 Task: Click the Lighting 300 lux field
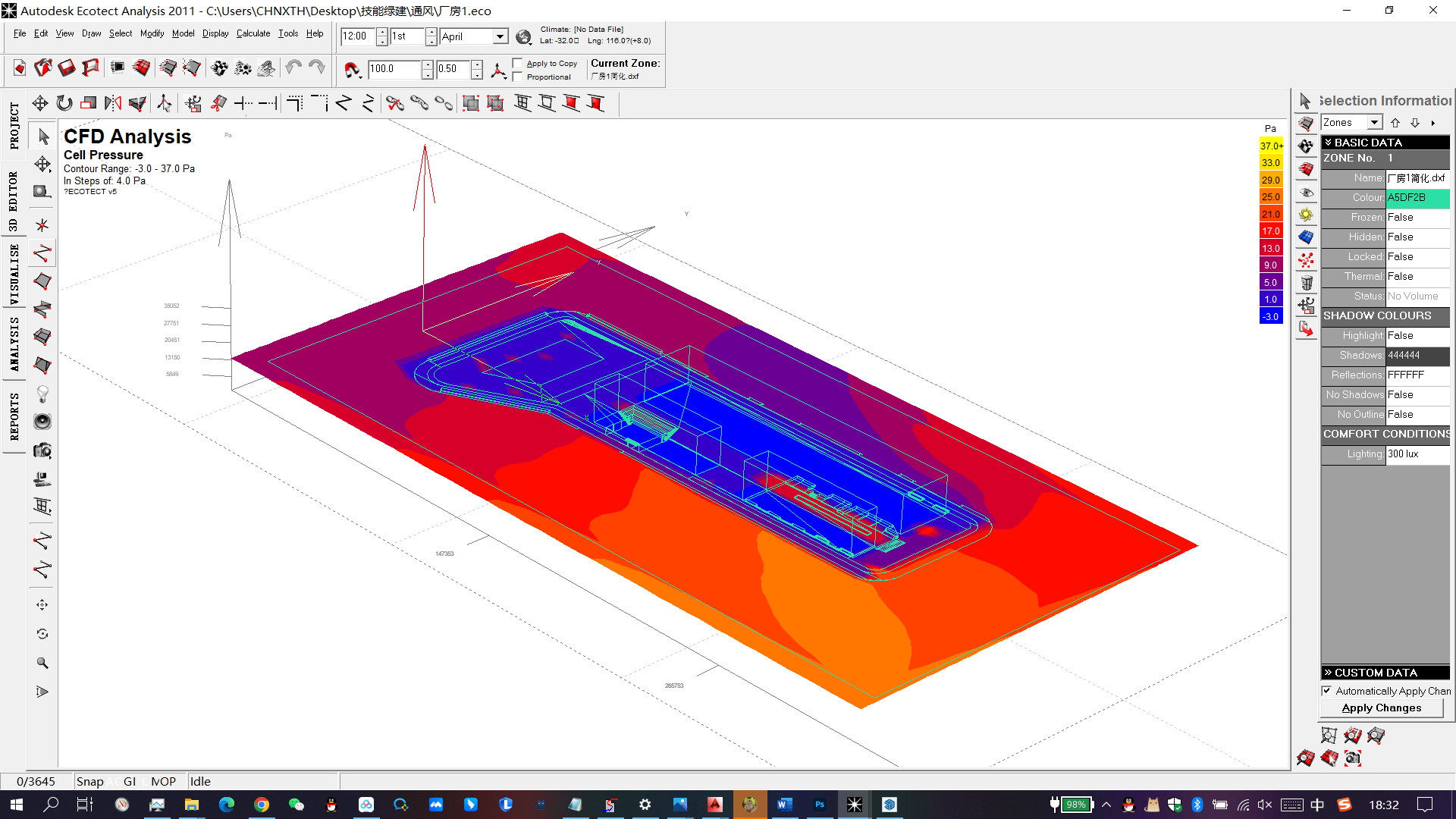[x=1417, y=453]
